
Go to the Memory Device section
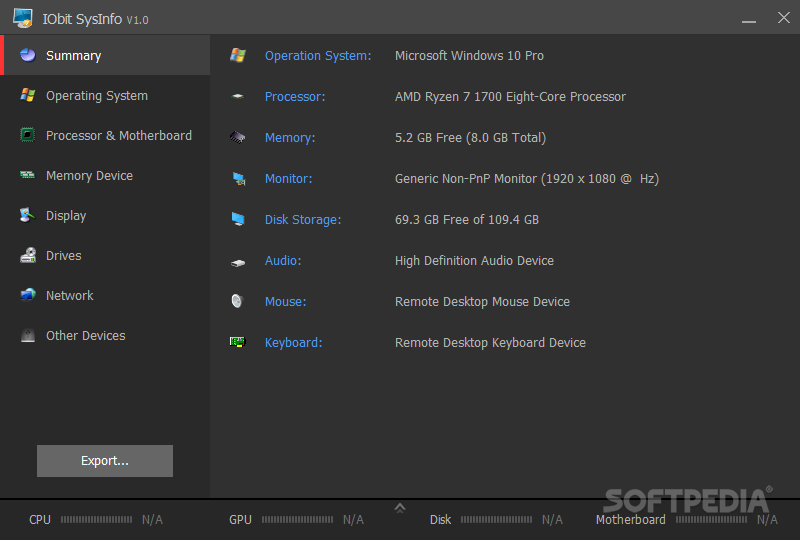(x=107, y=175)
